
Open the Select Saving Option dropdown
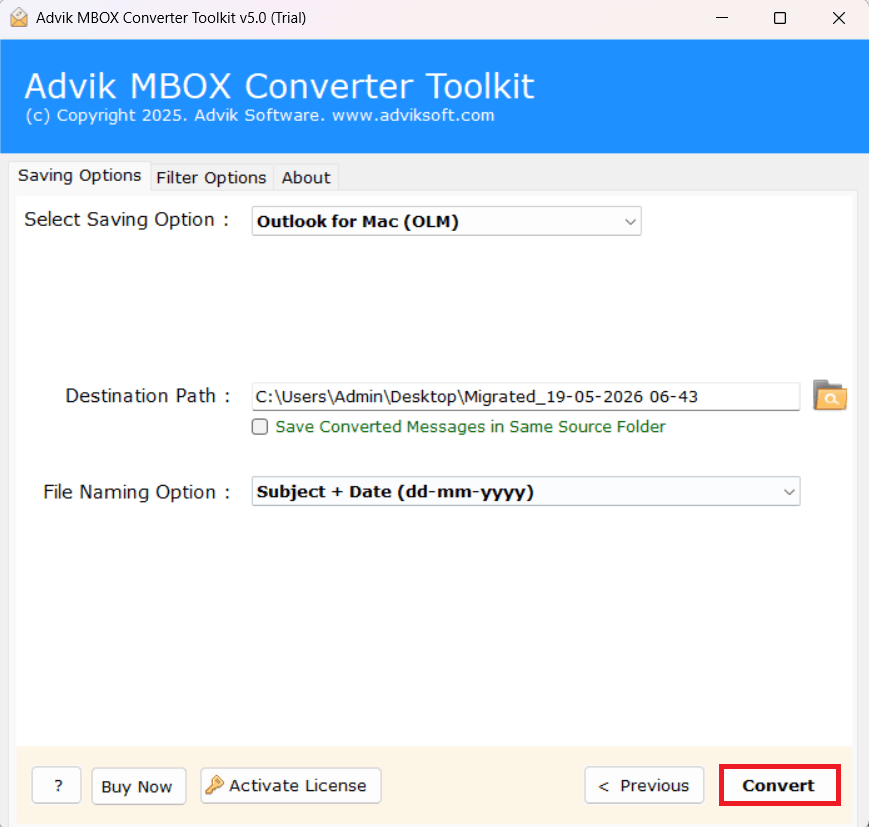(x=446, y=221)
